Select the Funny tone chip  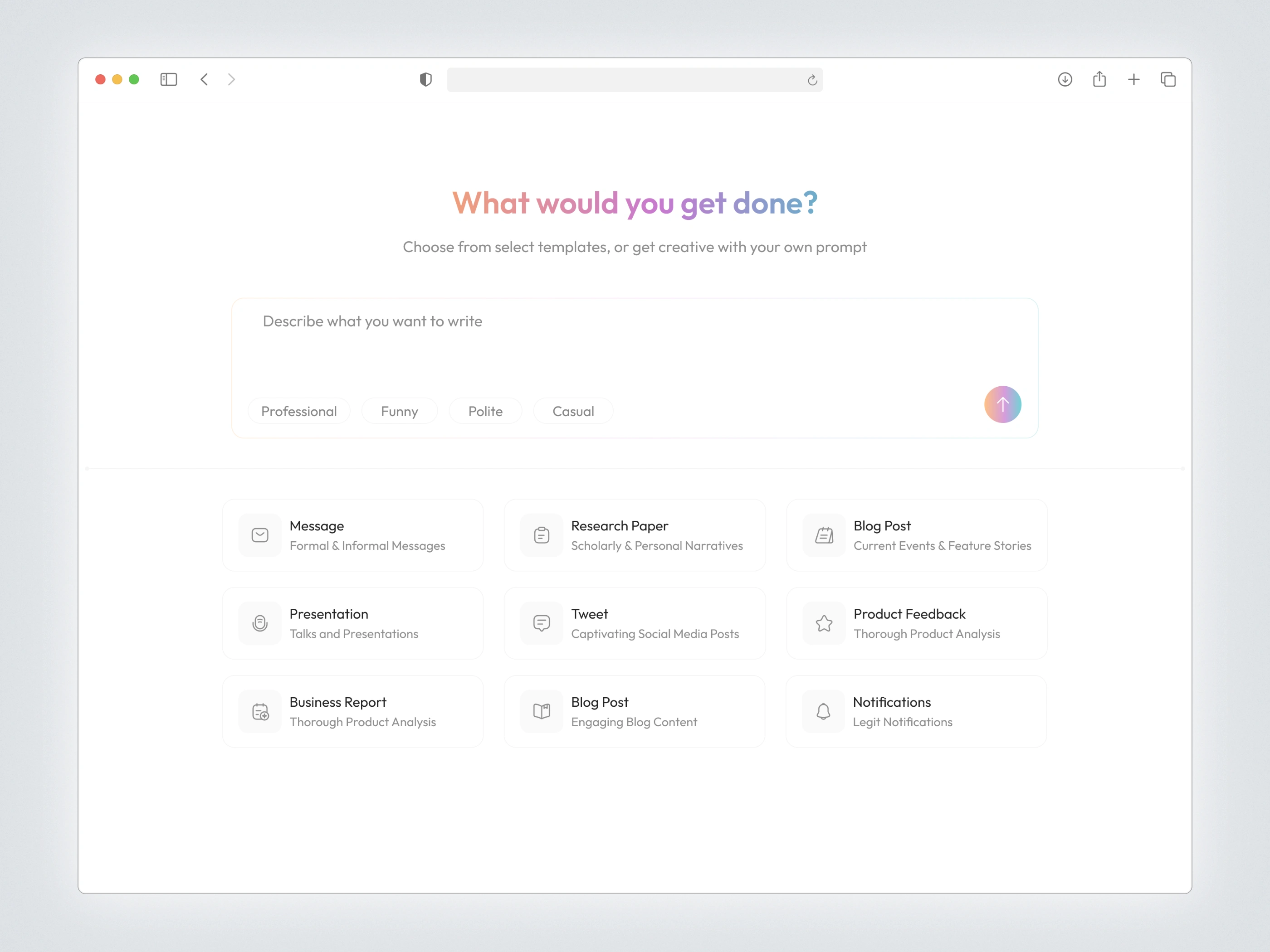[399, 412]
